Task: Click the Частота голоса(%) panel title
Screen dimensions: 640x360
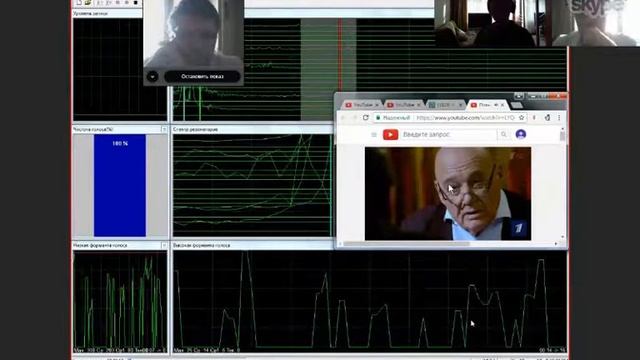Action: (x=93, y=129)
